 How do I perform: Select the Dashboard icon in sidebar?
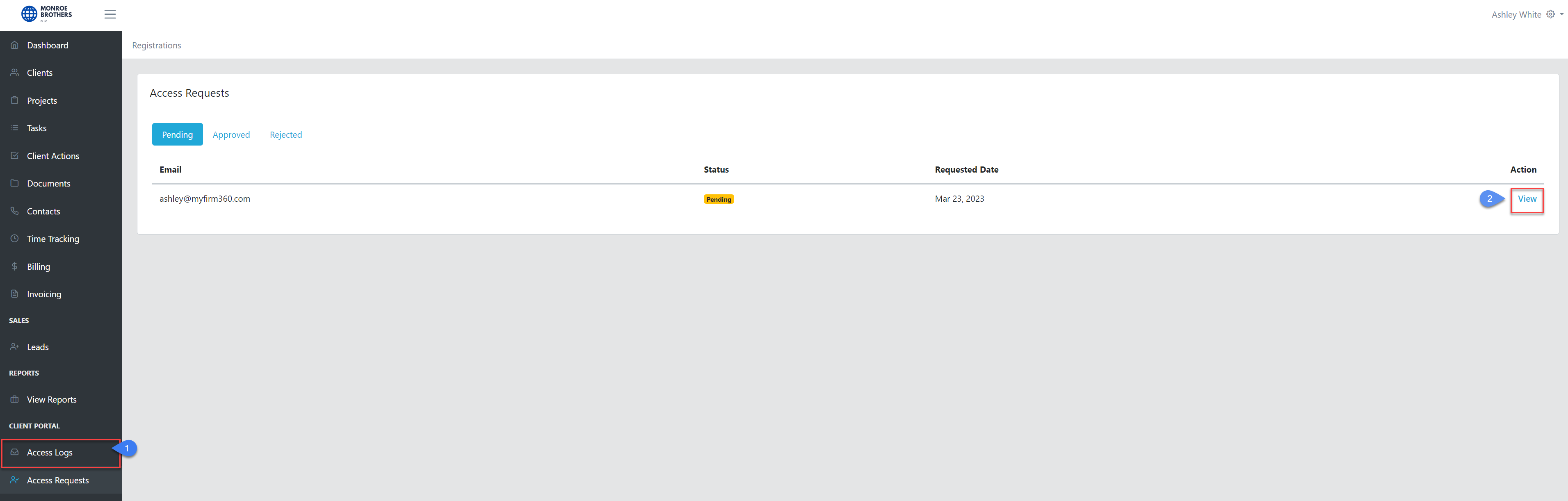coord(14,45)
